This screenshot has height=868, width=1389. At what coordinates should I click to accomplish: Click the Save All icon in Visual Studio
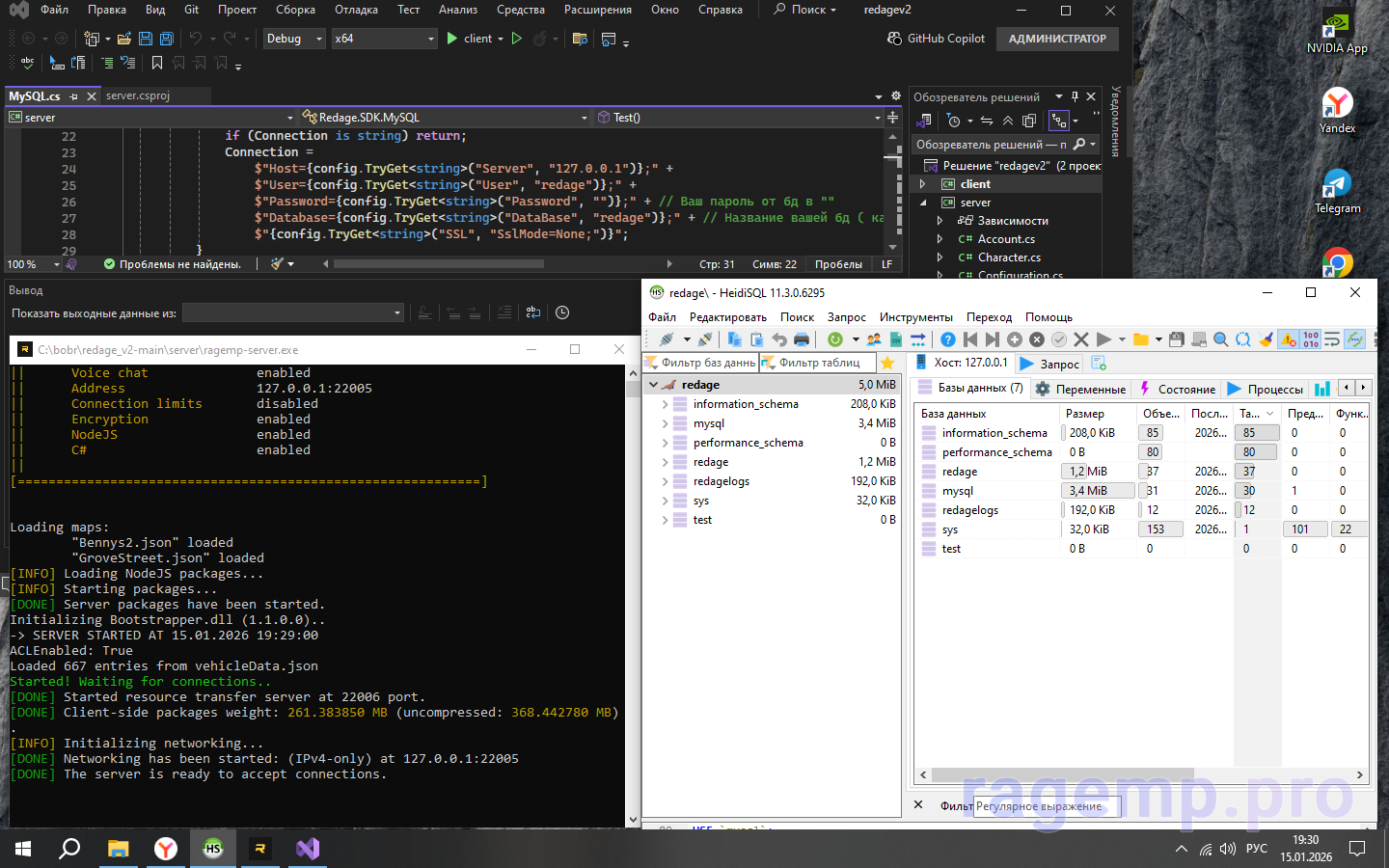(166, 39)
